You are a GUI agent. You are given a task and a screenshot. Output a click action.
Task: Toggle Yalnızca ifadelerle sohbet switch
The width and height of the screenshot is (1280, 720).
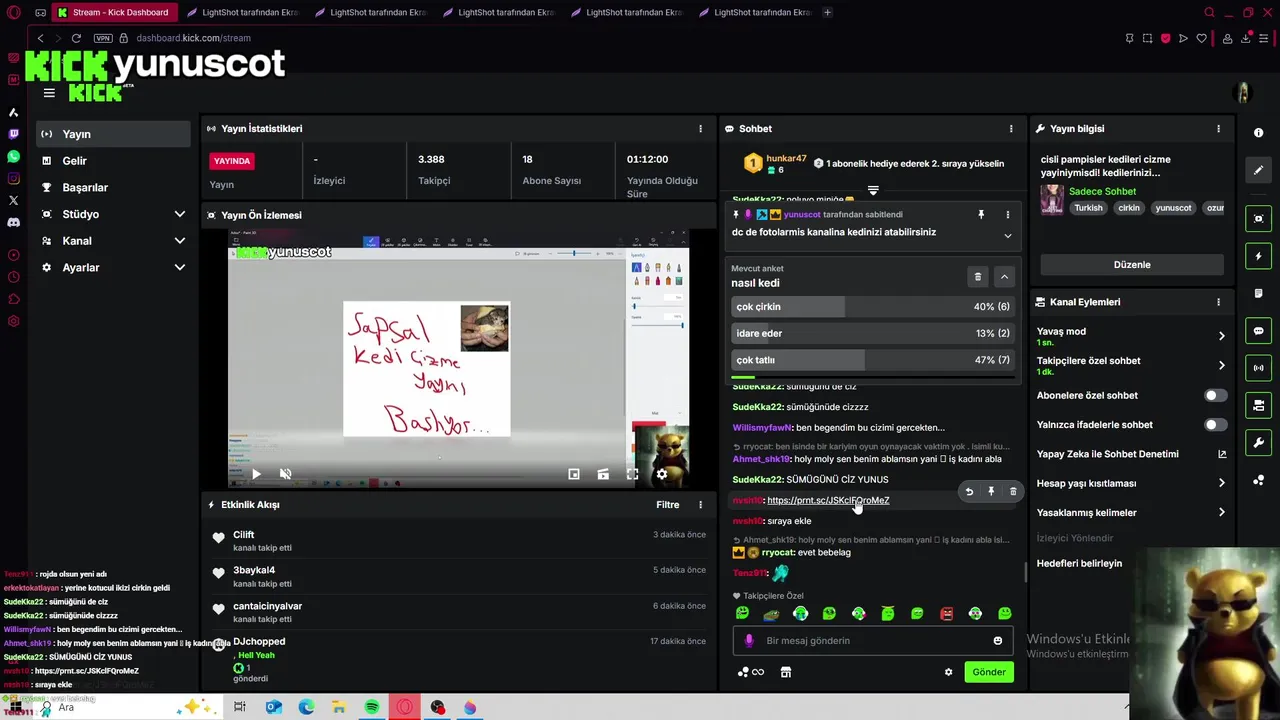pos(1215,425)
